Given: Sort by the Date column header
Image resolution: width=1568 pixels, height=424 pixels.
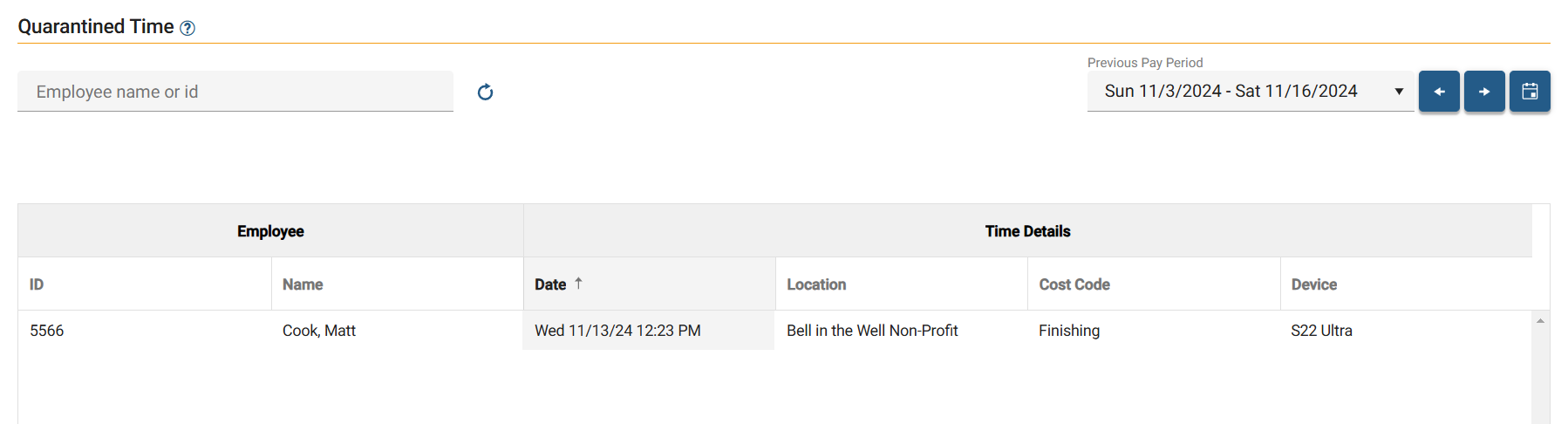Looking at the screenshot, I should point(550,284).
